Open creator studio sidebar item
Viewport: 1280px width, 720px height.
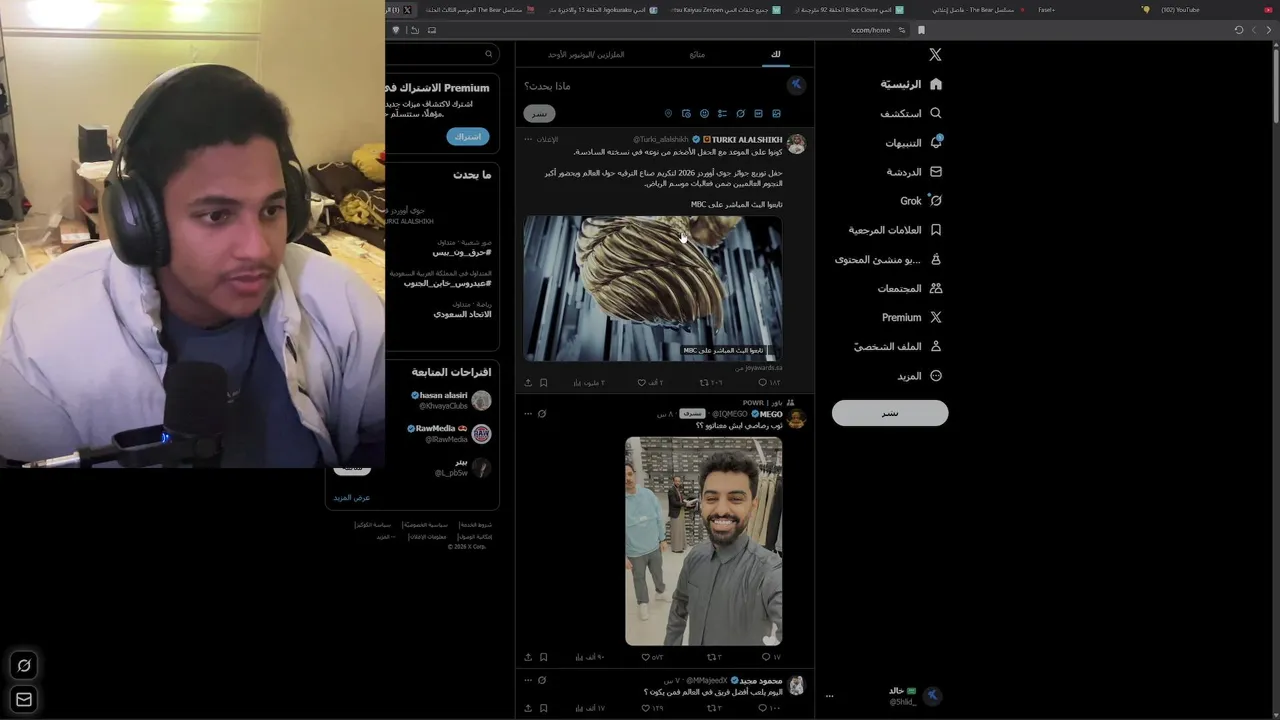[889, 259]
